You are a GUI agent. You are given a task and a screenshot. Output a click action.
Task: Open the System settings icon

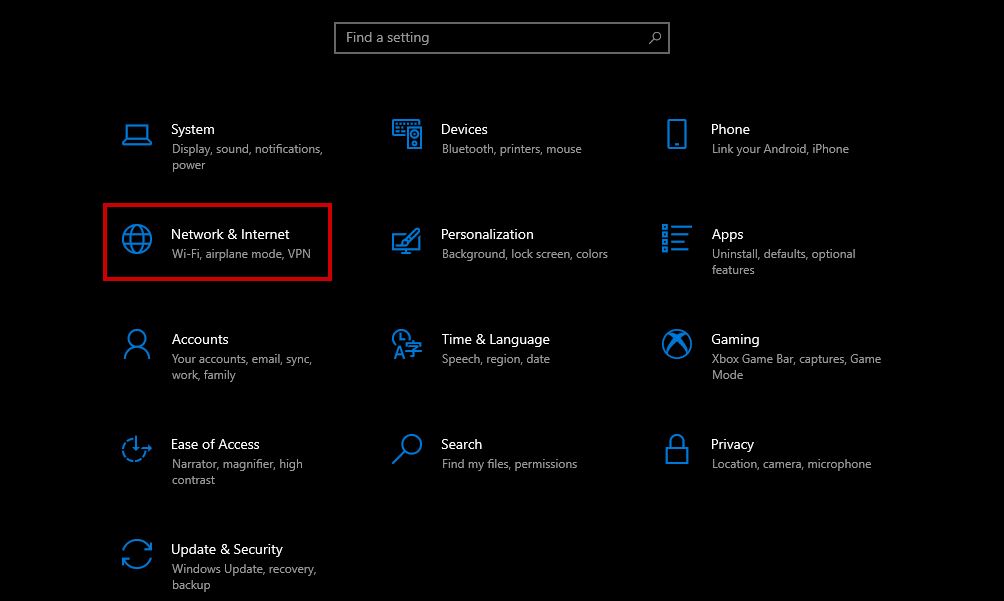(x=135, y=133)
